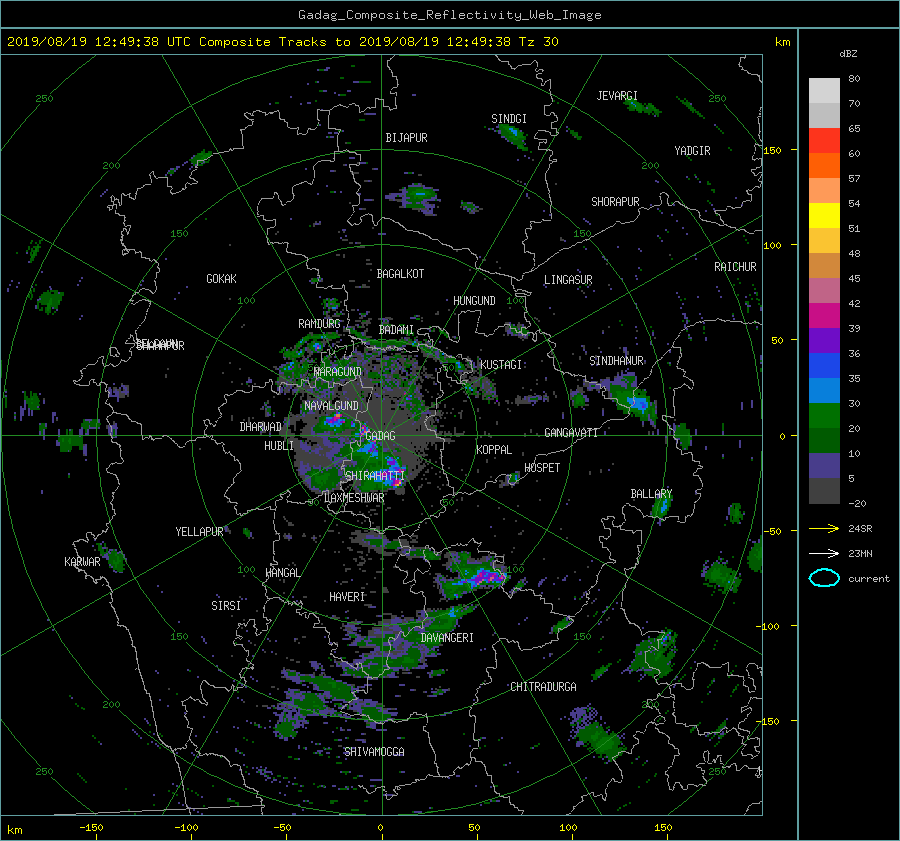Select the light blue 30 dBZ swatch
This screenshot has width=900, height=841.
point(824,390)
